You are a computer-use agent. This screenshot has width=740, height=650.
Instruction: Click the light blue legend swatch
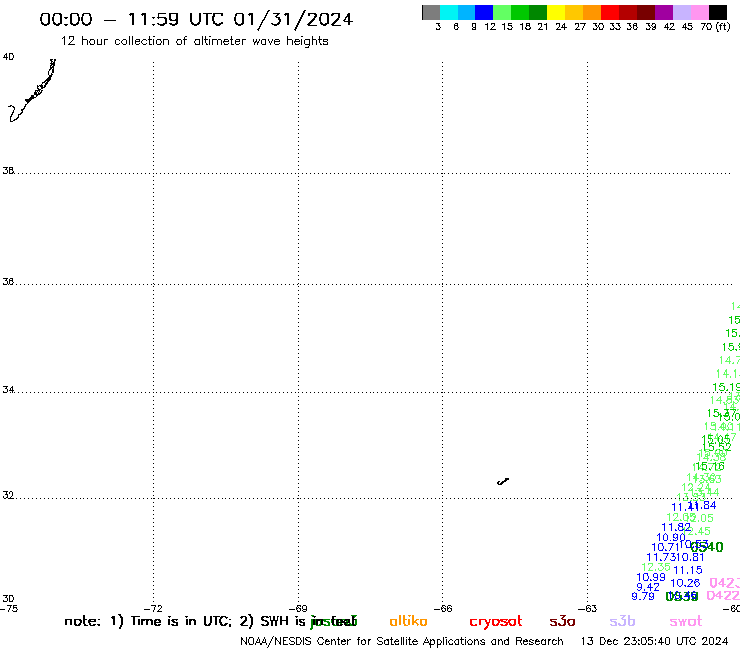466,12
